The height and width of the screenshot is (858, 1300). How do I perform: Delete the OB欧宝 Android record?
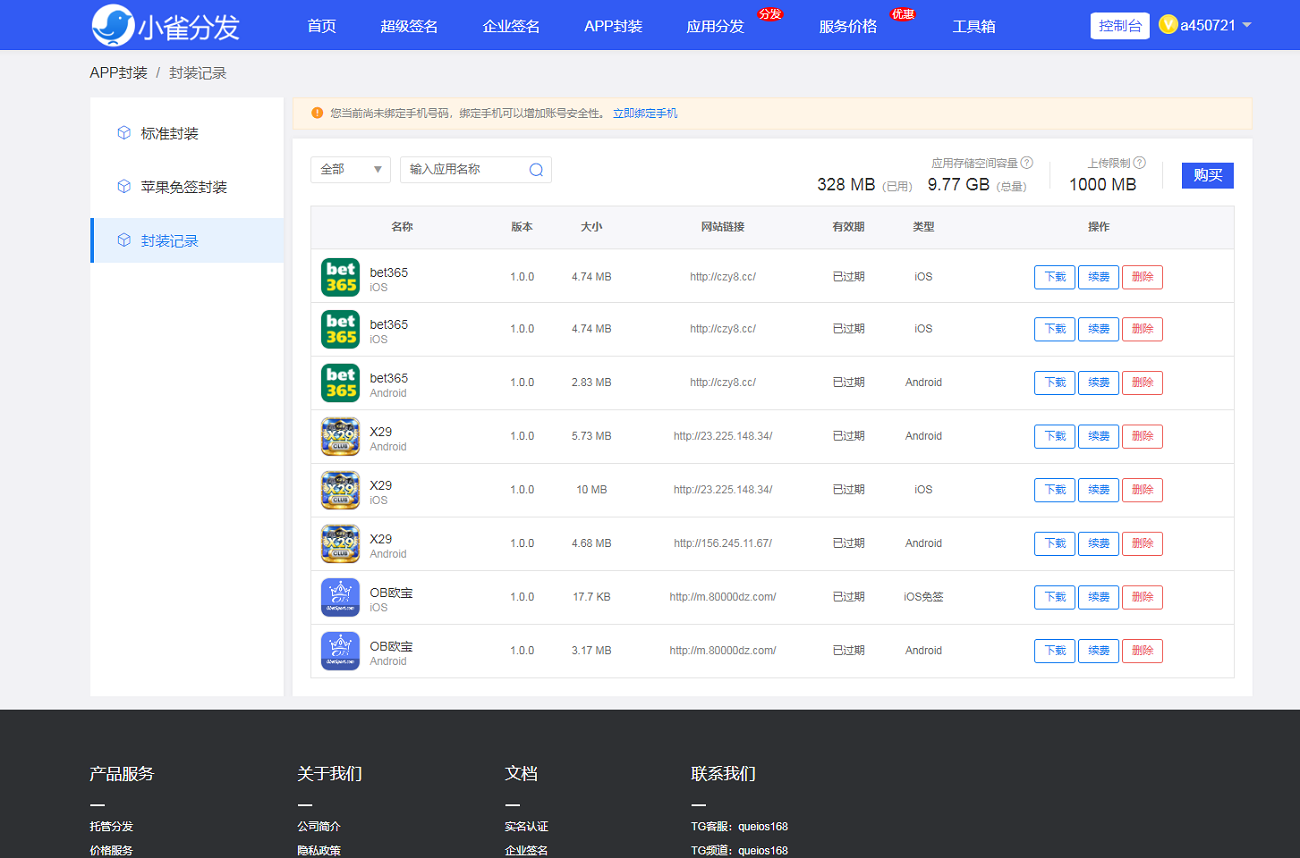tap(1142, 651)
